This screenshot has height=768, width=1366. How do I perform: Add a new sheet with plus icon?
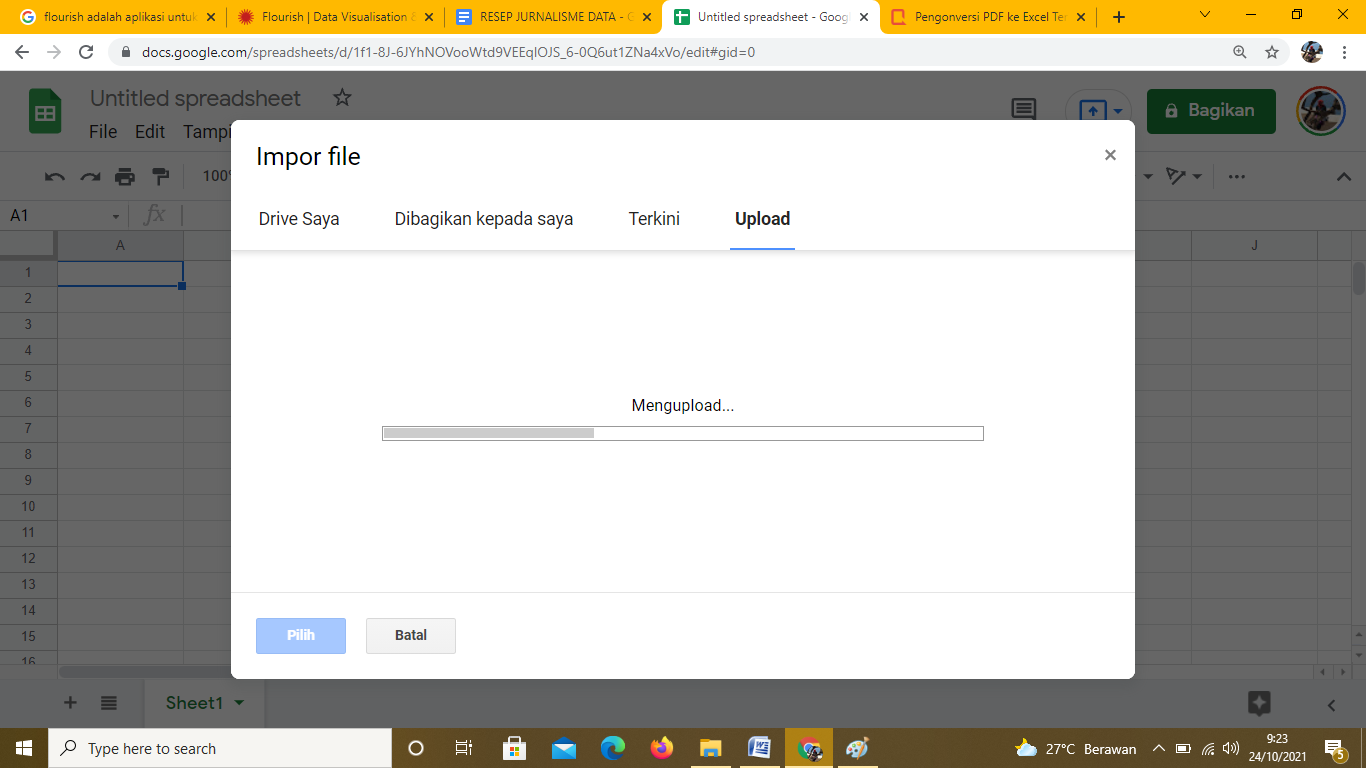pos(70,703)
